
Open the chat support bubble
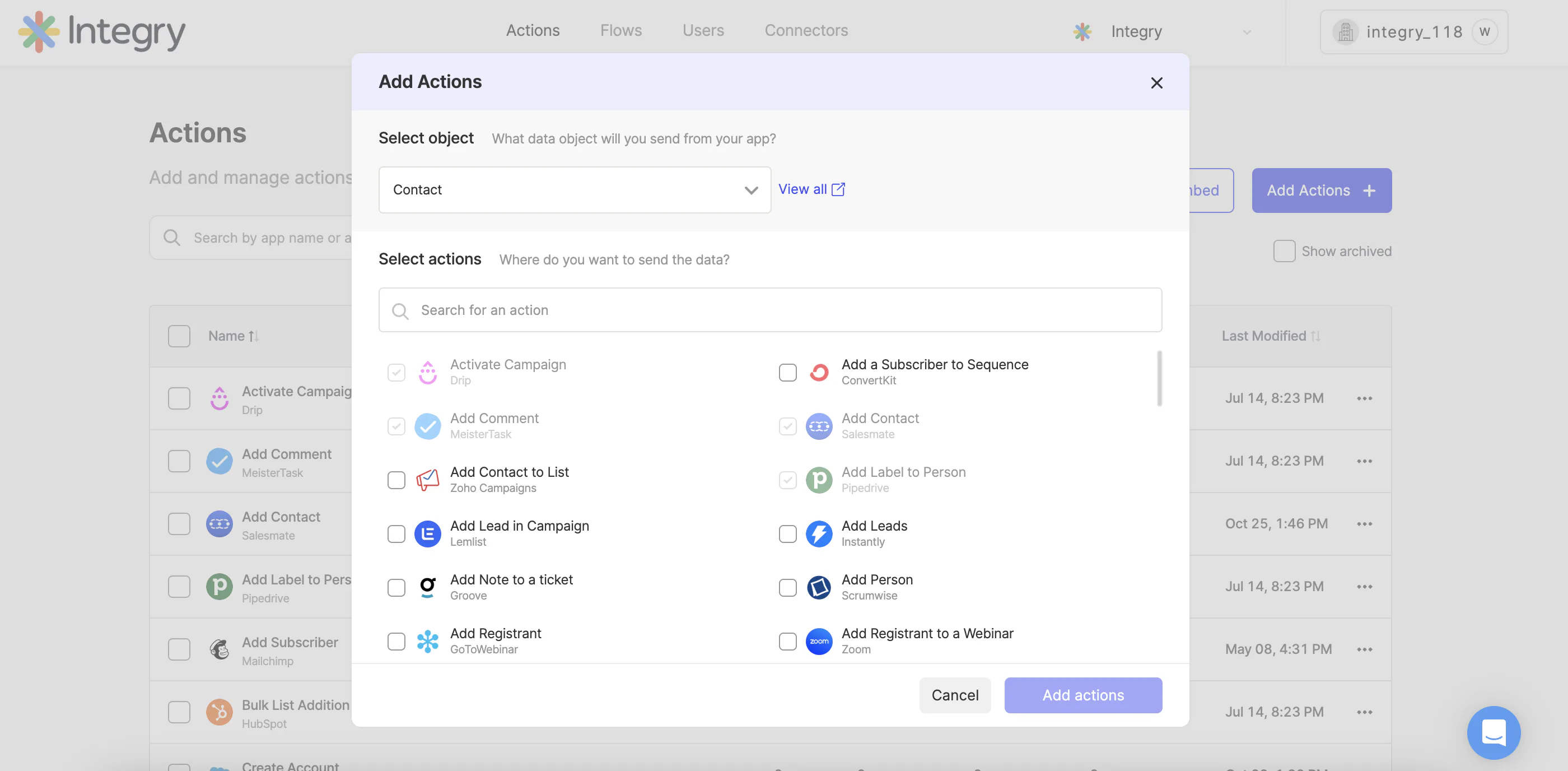(1493, 732)
